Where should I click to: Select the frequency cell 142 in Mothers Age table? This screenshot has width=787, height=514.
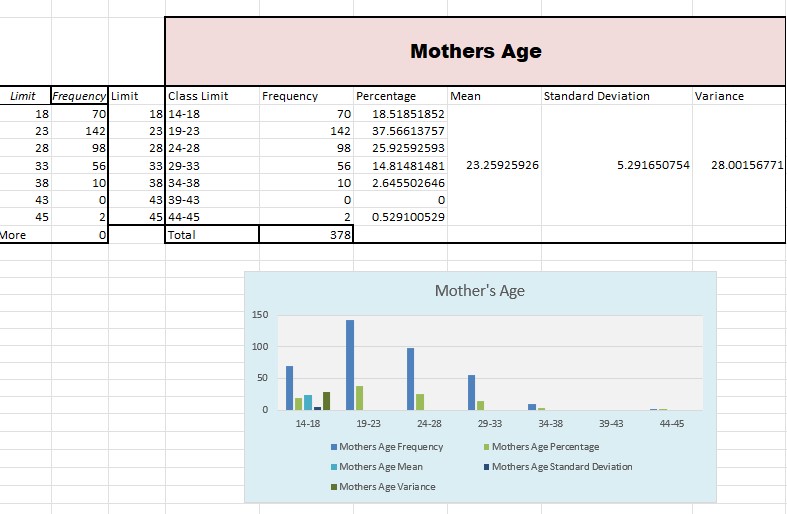pos(306,131)
